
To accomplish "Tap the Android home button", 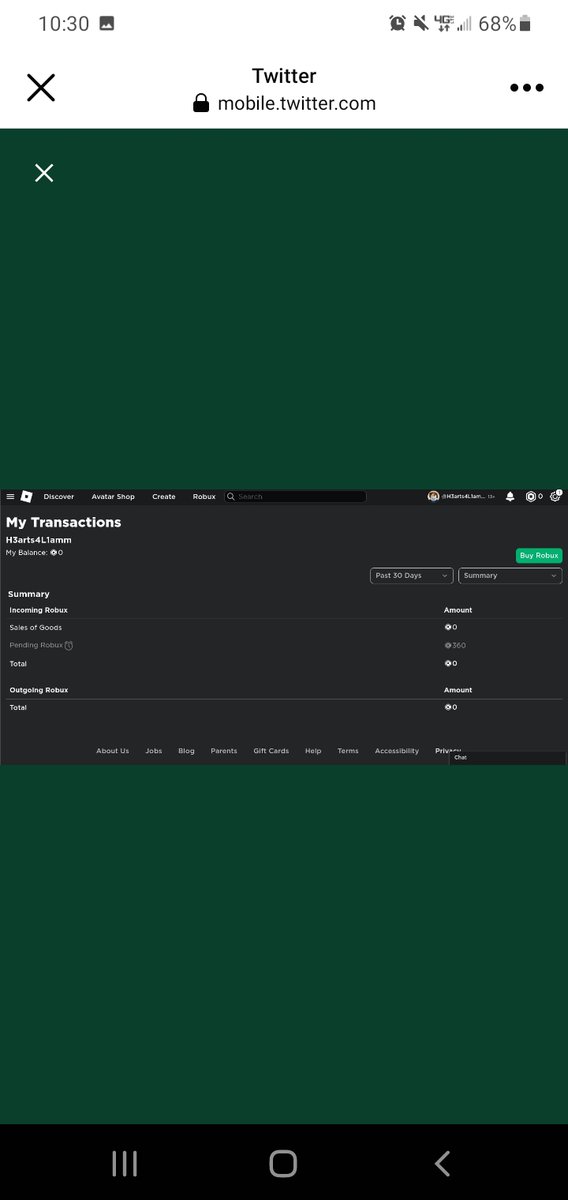I will pyautogui.click(x=284, y=1163).
